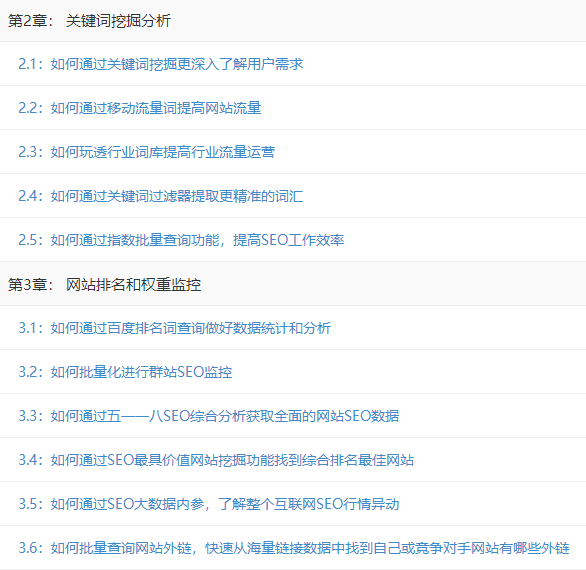Open lesson 3.5 about SEO big data insider

209,504
